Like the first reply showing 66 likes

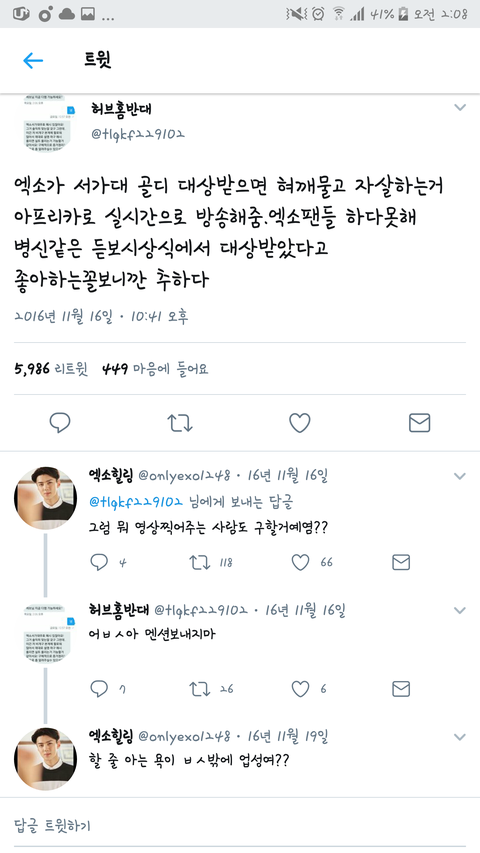(300, 563)
